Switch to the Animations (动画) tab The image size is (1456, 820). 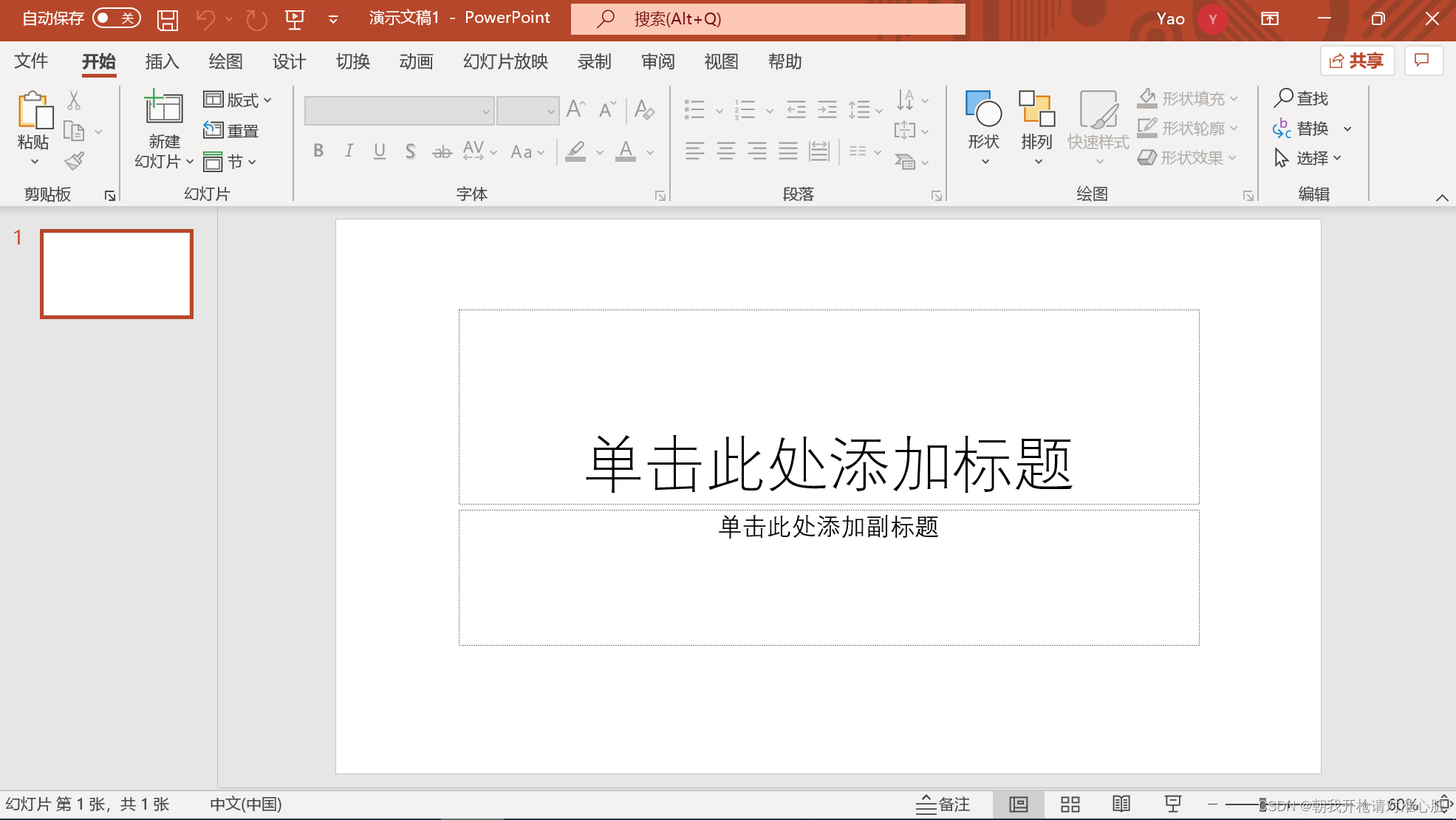416,61
